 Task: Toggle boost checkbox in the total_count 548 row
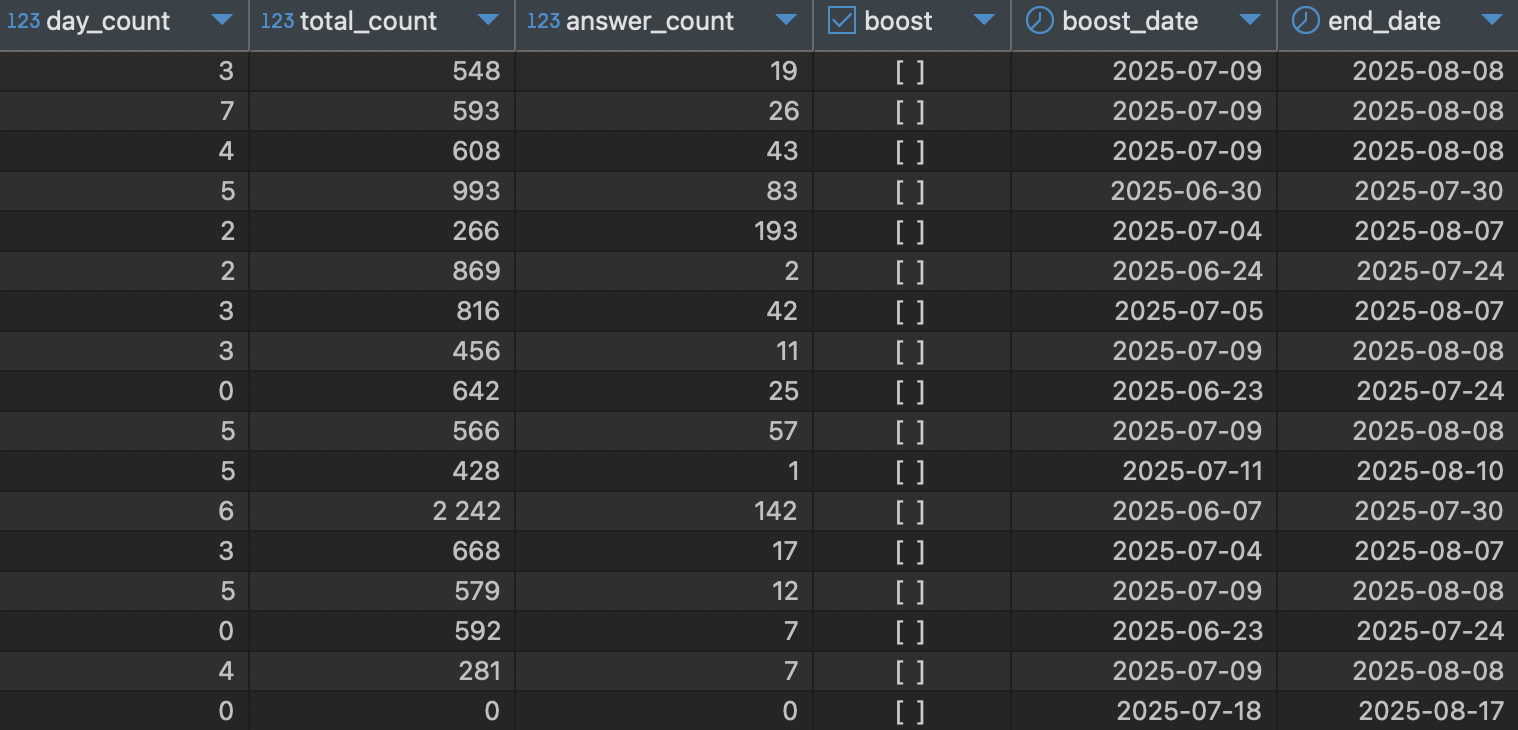tap(910, 71)
